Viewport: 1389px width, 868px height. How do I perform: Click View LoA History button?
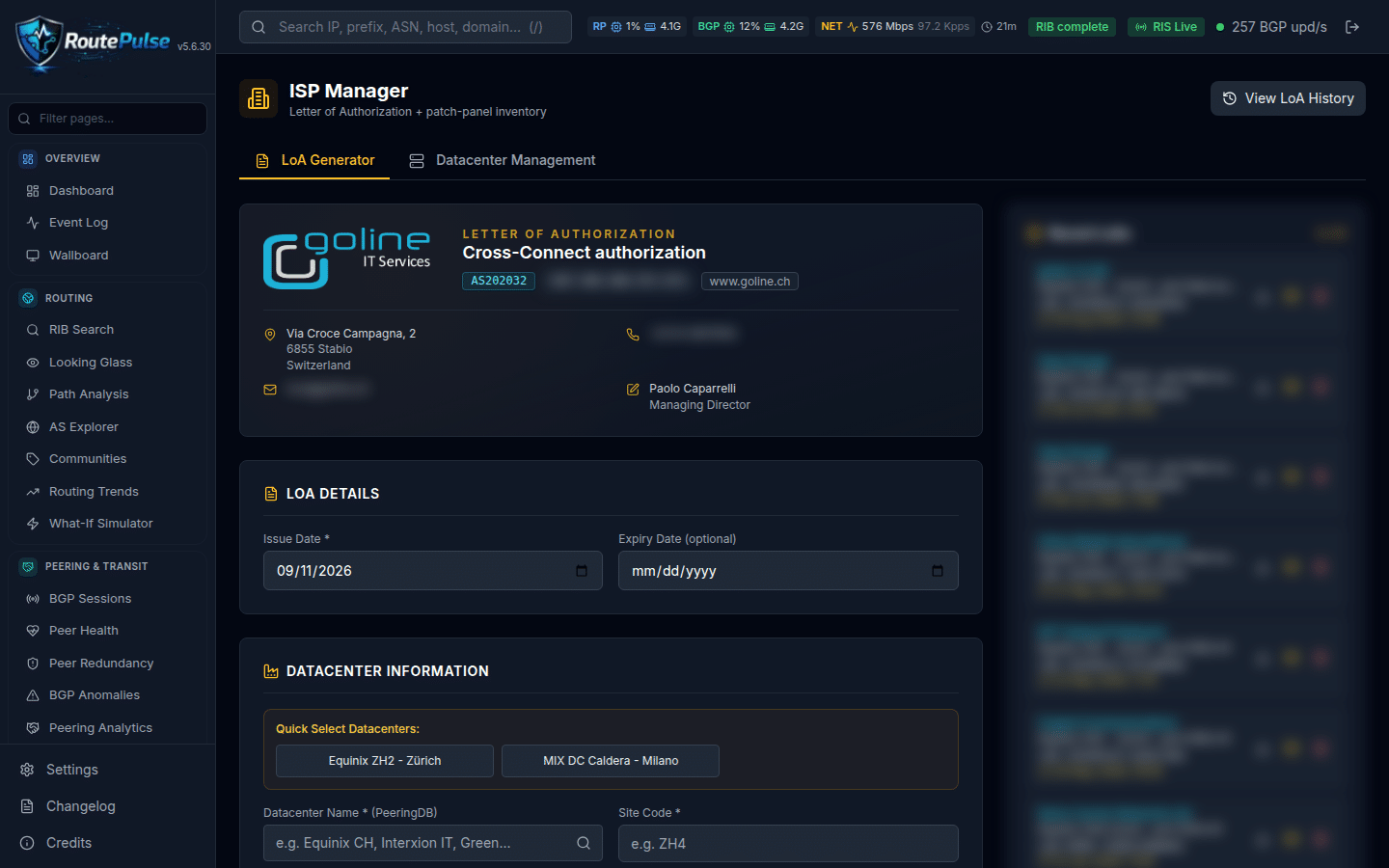pos(1288,98)
